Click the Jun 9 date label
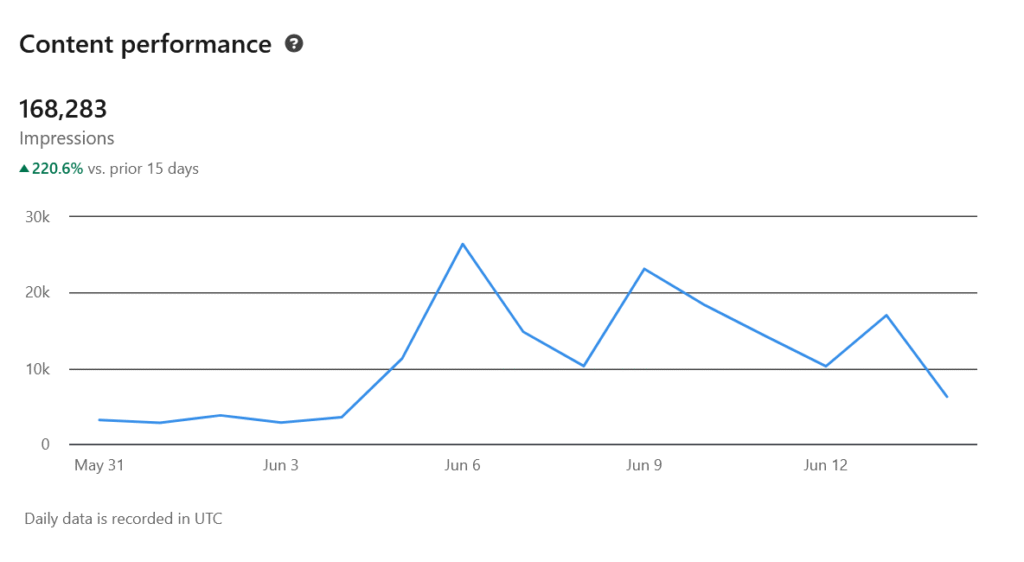This screenshot has width=1024, height=562. pos(644,466)
